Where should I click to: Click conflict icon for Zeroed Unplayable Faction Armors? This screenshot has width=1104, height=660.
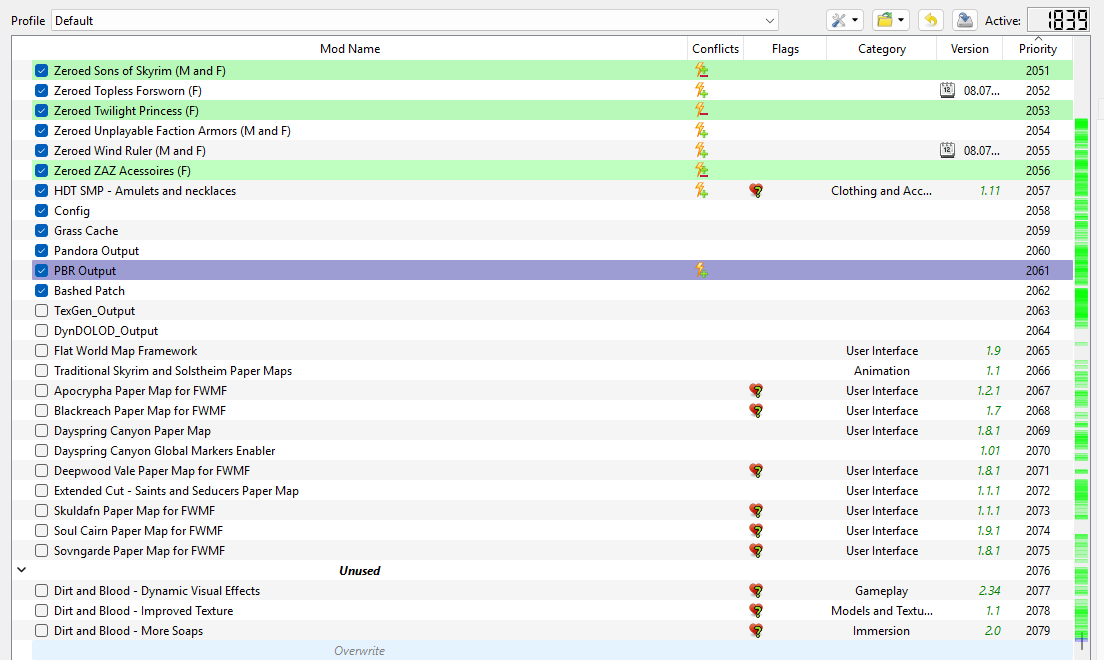click(x=701, y=130)
